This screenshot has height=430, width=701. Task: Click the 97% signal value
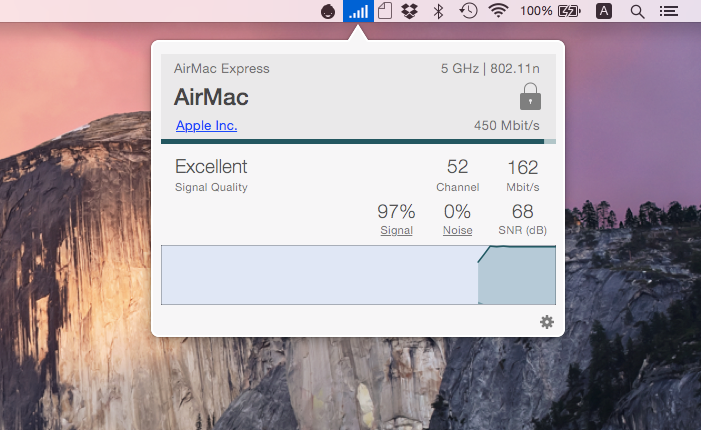(396, 211)
